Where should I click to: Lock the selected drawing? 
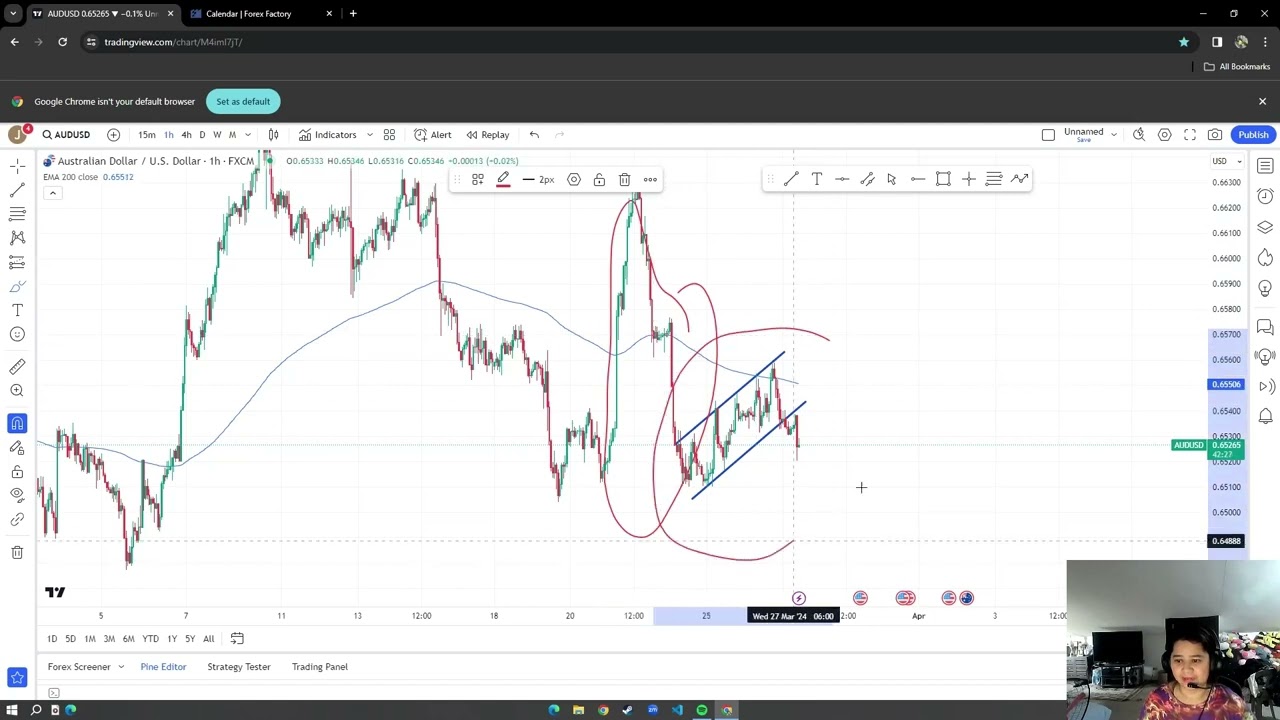(x=599, y=180)
